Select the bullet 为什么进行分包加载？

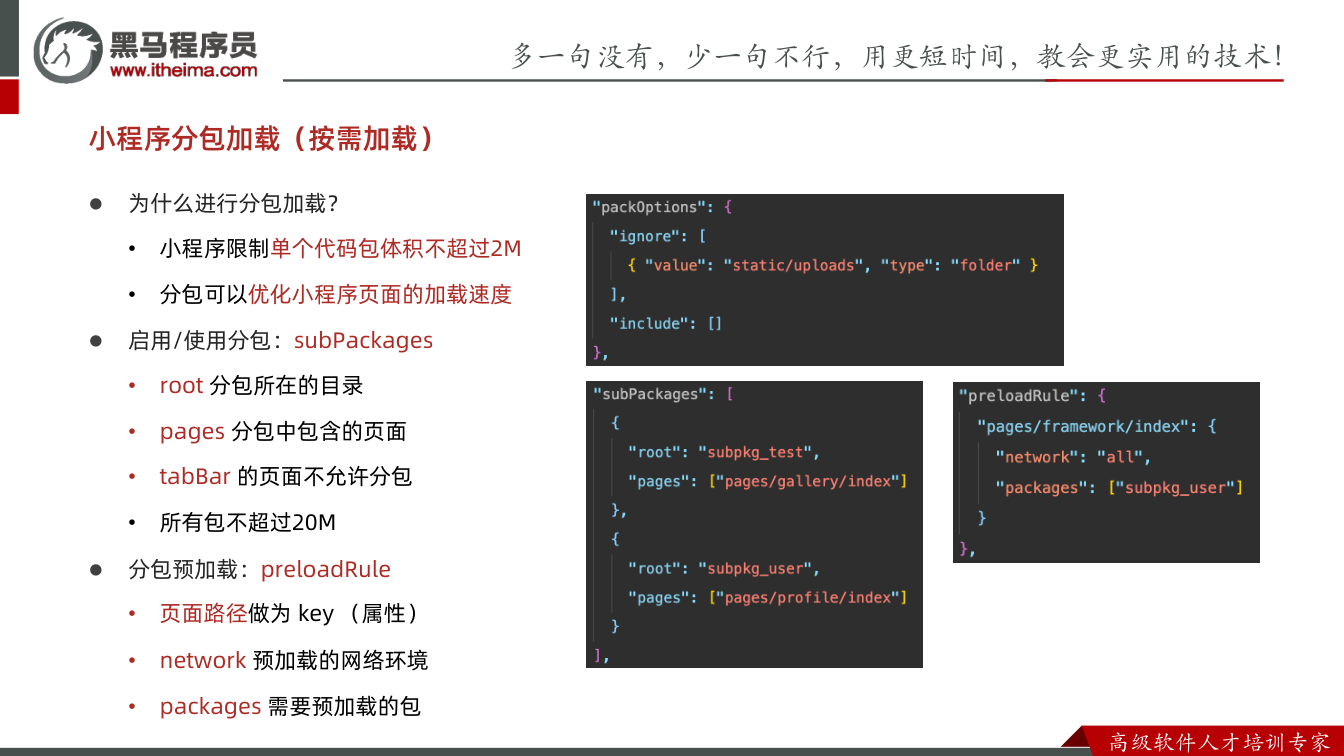click(x=233, y=203)
